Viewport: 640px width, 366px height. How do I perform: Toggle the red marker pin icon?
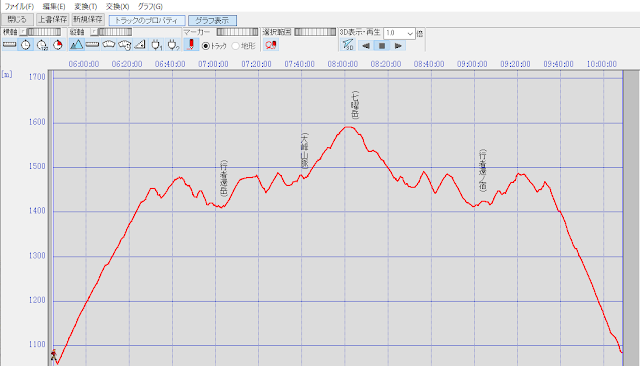click(x=191, y=44)
